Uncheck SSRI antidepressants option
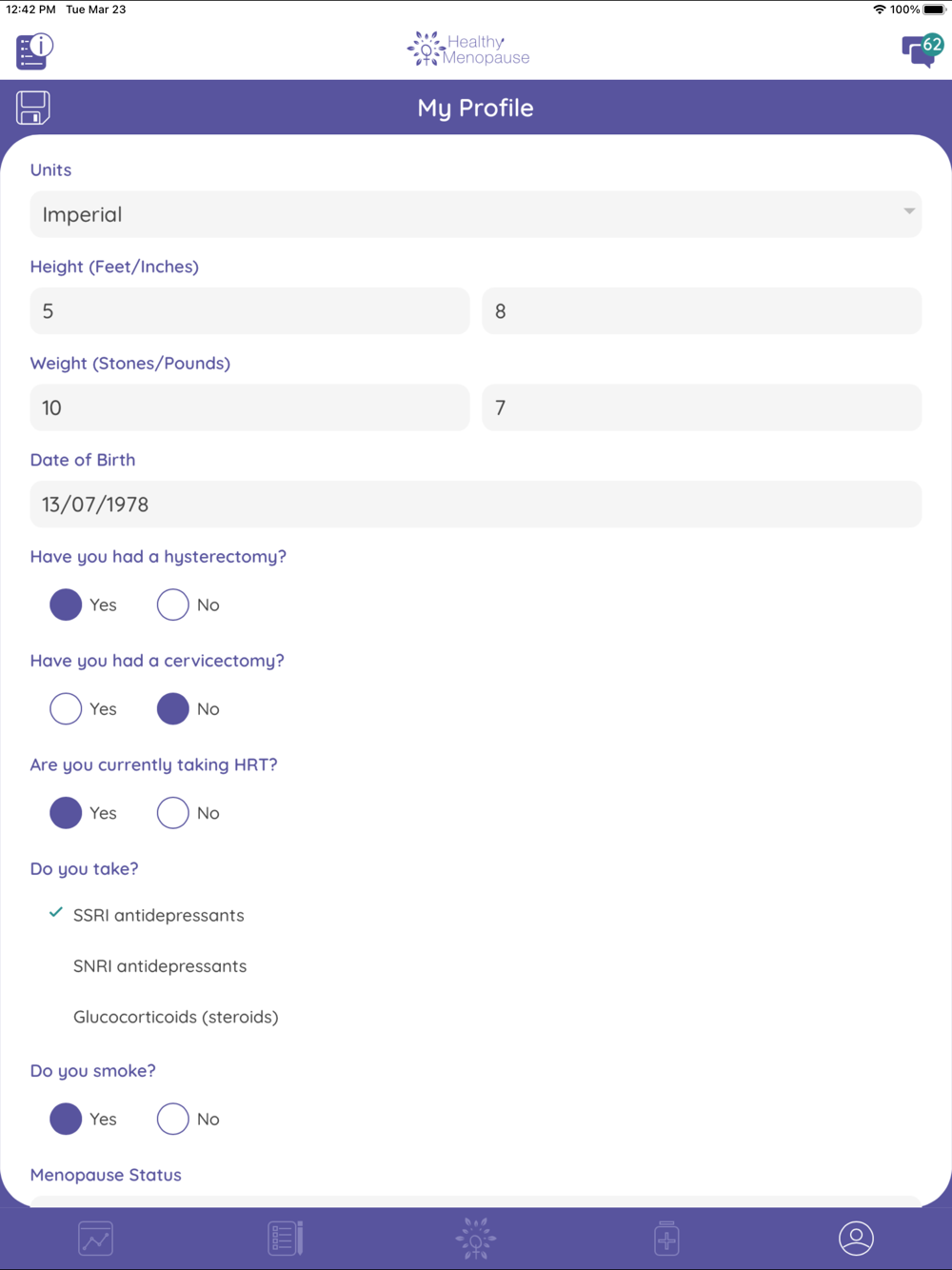 (158, 915)
